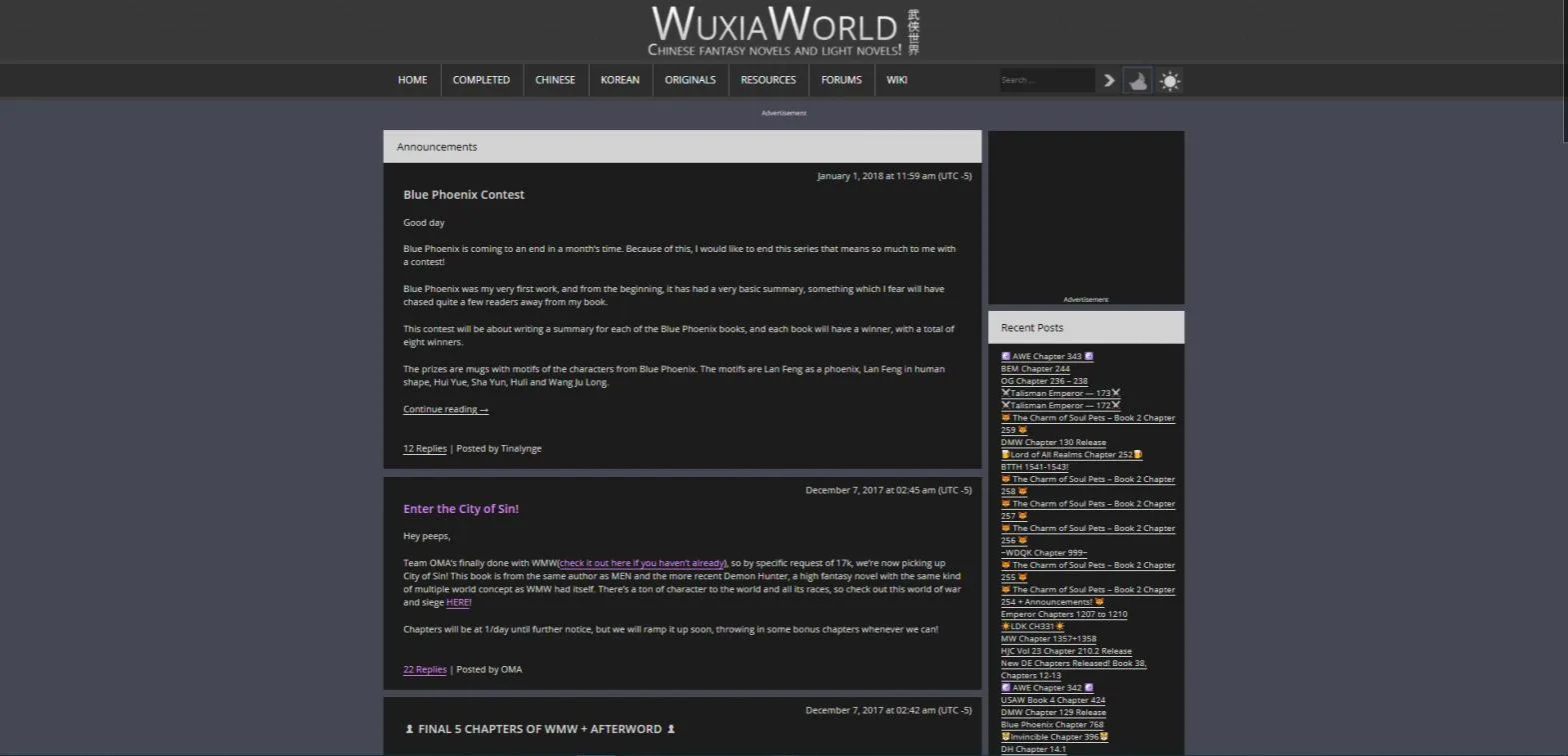Image resolution: width=1568 pixels, height=756 pixels.
Task: Click the December 7, 2017 02:42 am timestamp
Action: coord(888,710)
